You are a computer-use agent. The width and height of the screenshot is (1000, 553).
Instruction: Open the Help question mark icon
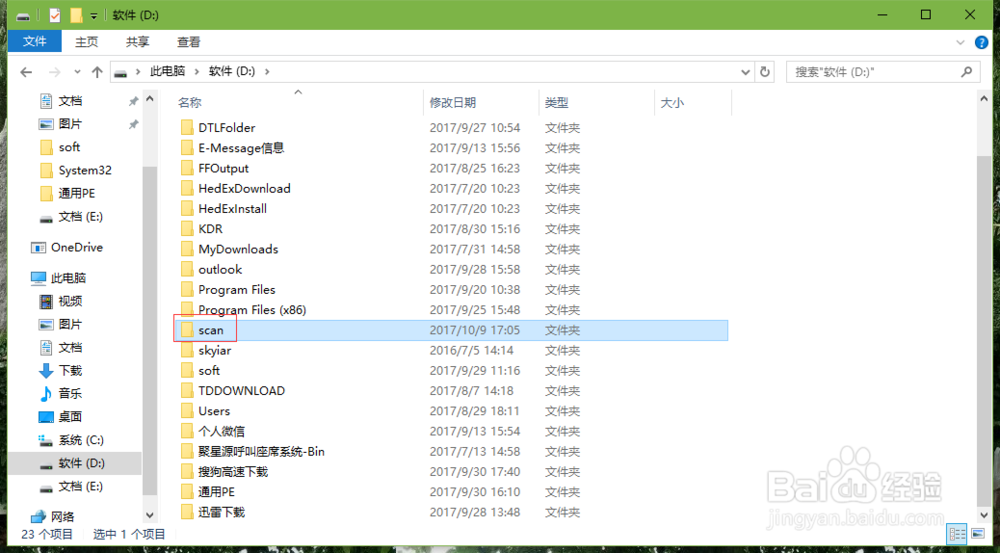click(982, 43)
